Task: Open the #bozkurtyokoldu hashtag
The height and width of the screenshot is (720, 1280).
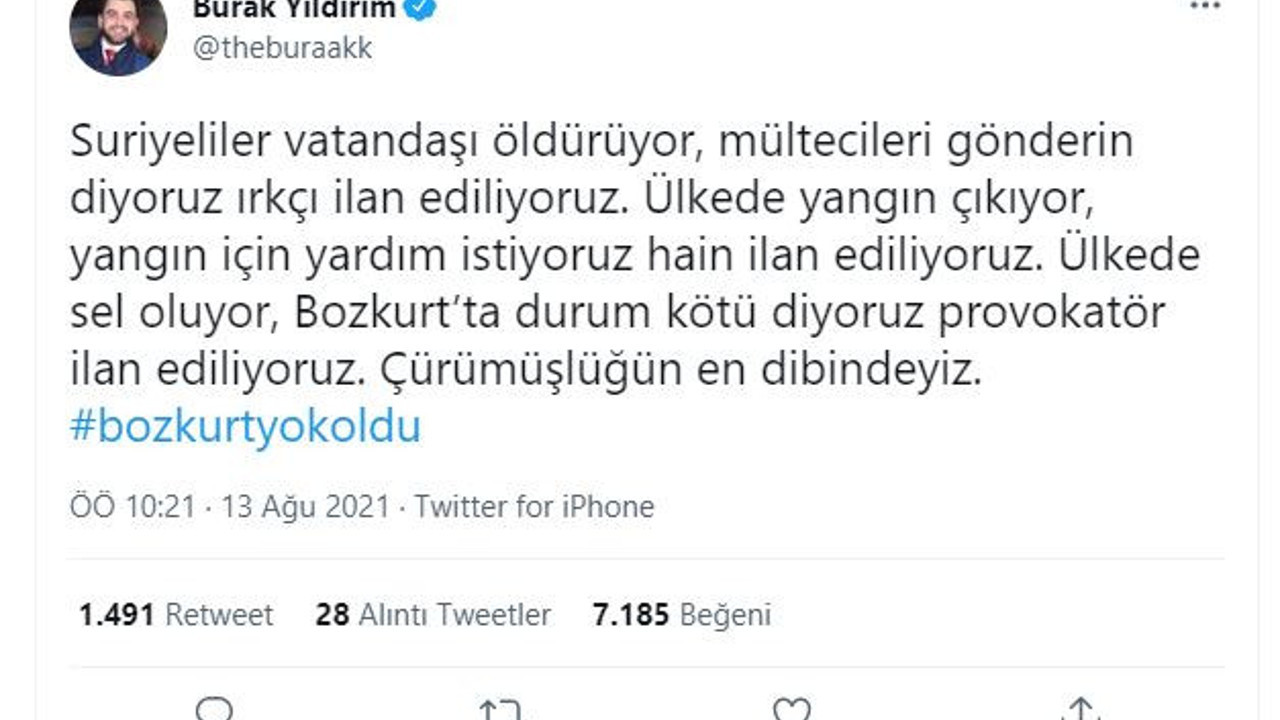Action: coord(247,425)
